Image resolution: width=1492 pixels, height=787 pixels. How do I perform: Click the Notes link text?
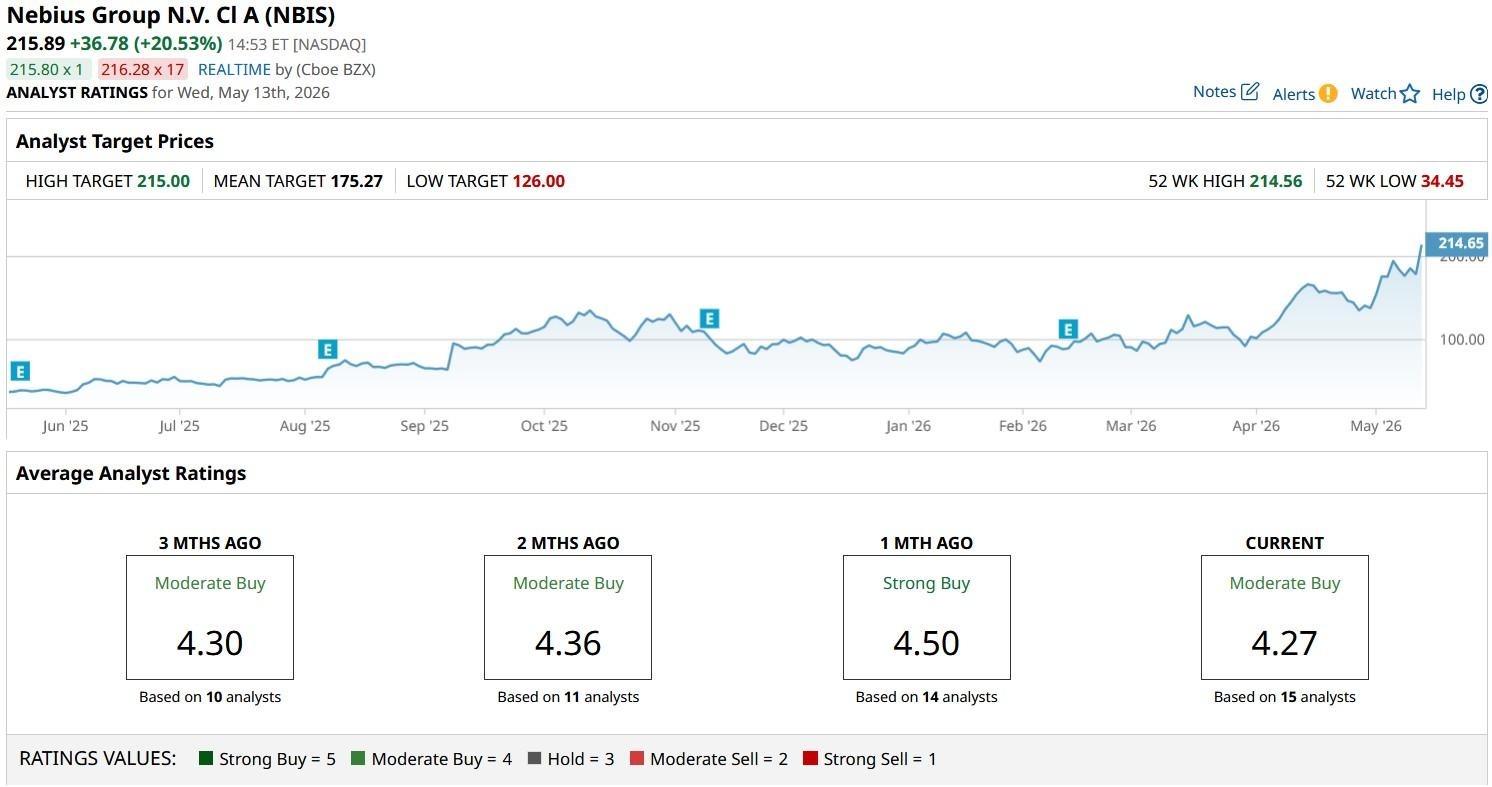1214,92
